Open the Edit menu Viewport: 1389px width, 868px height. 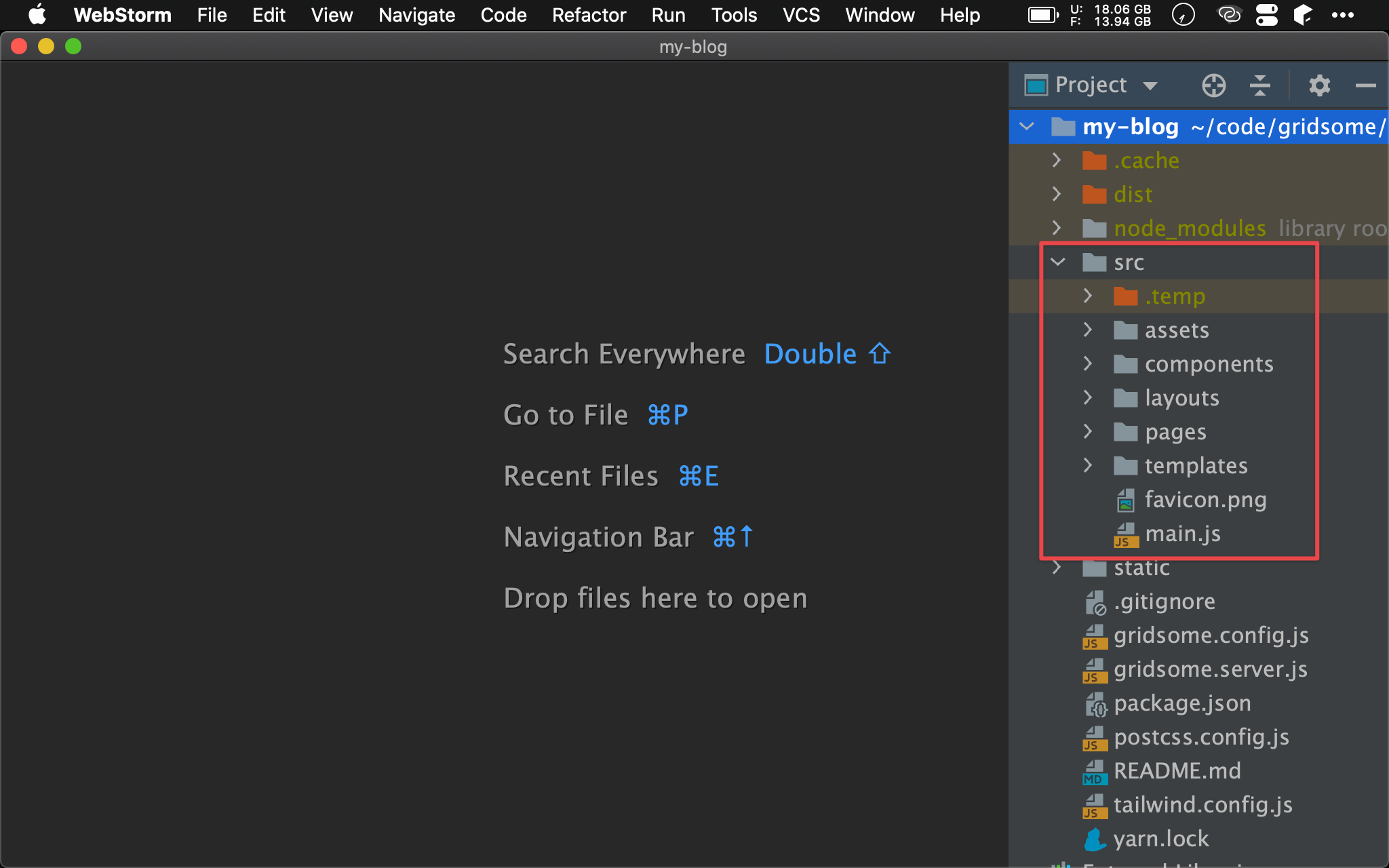269,15
